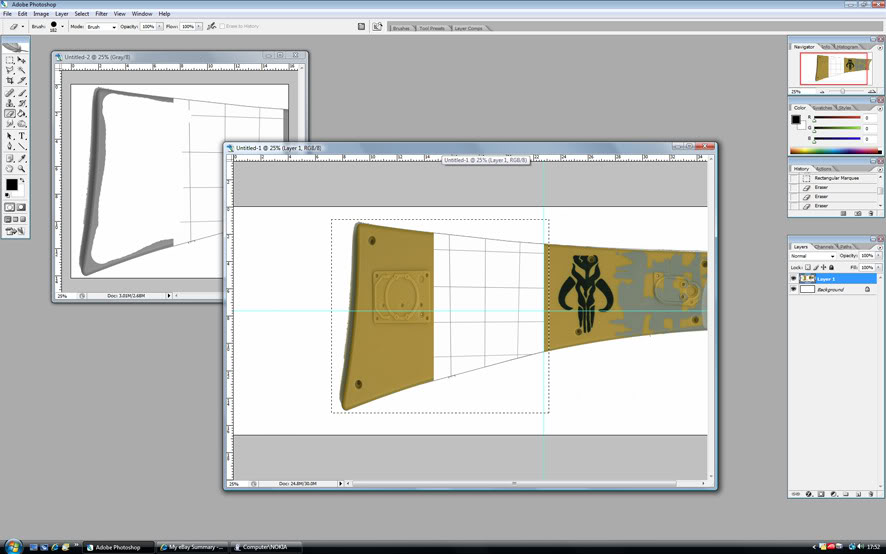Click the new snapshot icon in History panel
This screenshot has height=554, width=886.
click(857, 213)
